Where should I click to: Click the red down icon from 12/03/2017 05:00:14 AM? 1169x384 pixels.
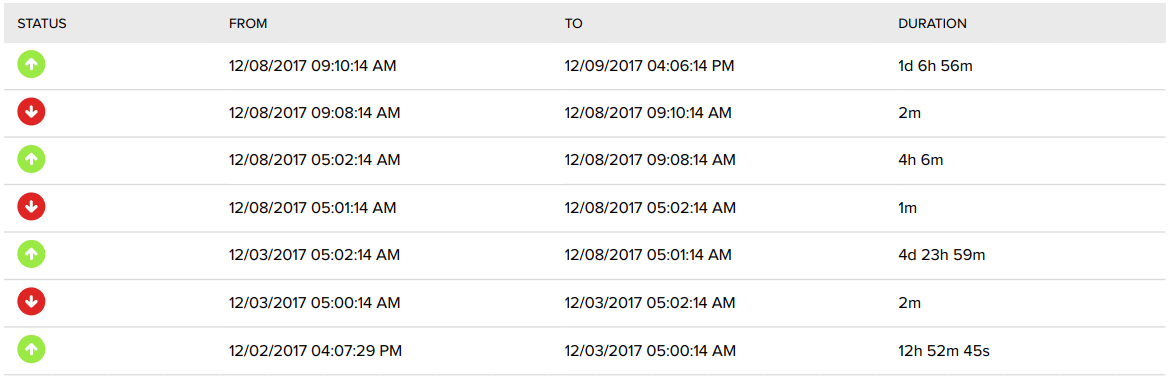point(31,303)
